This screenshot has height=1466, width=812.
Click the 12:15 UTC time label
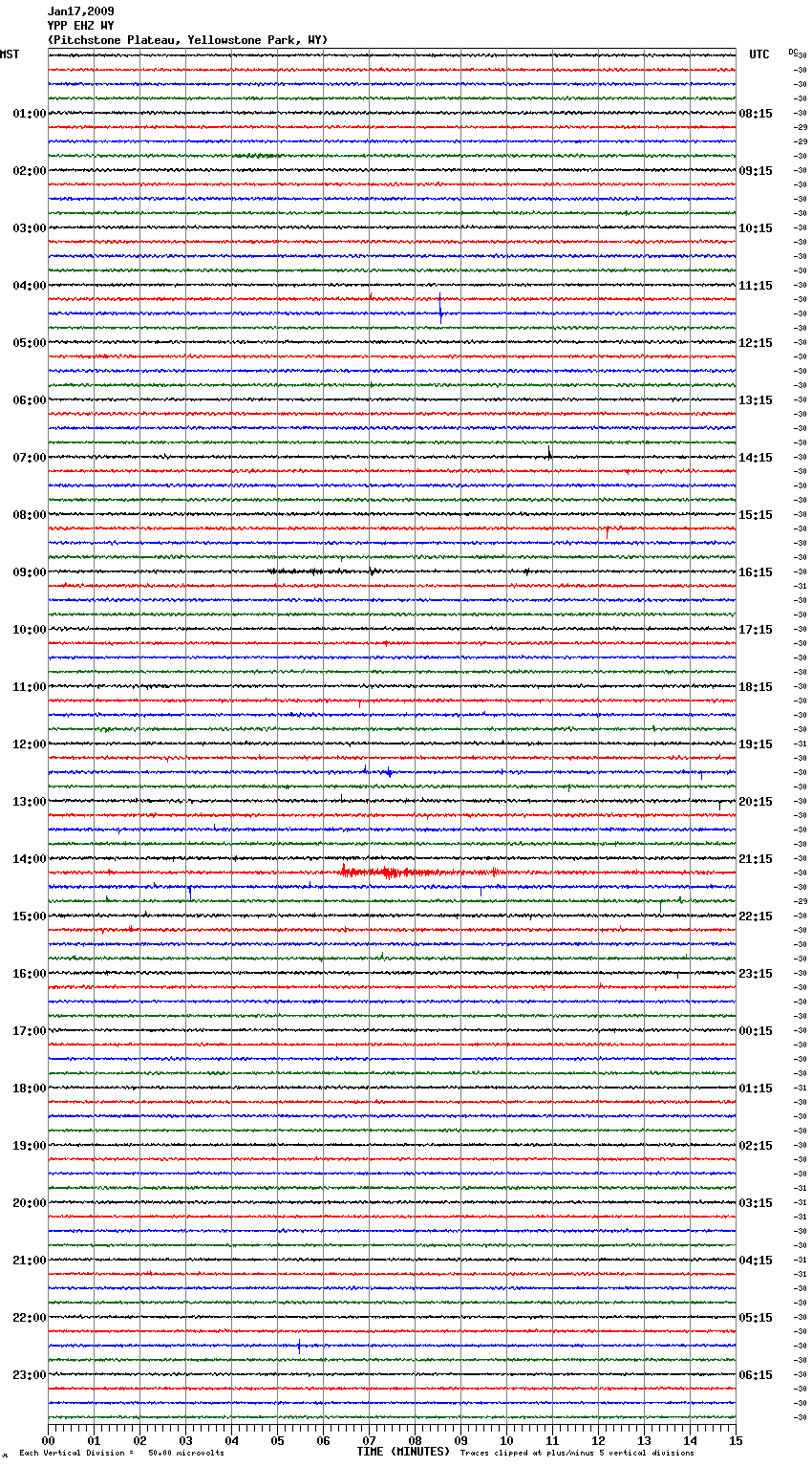click(x=756, y=343)
